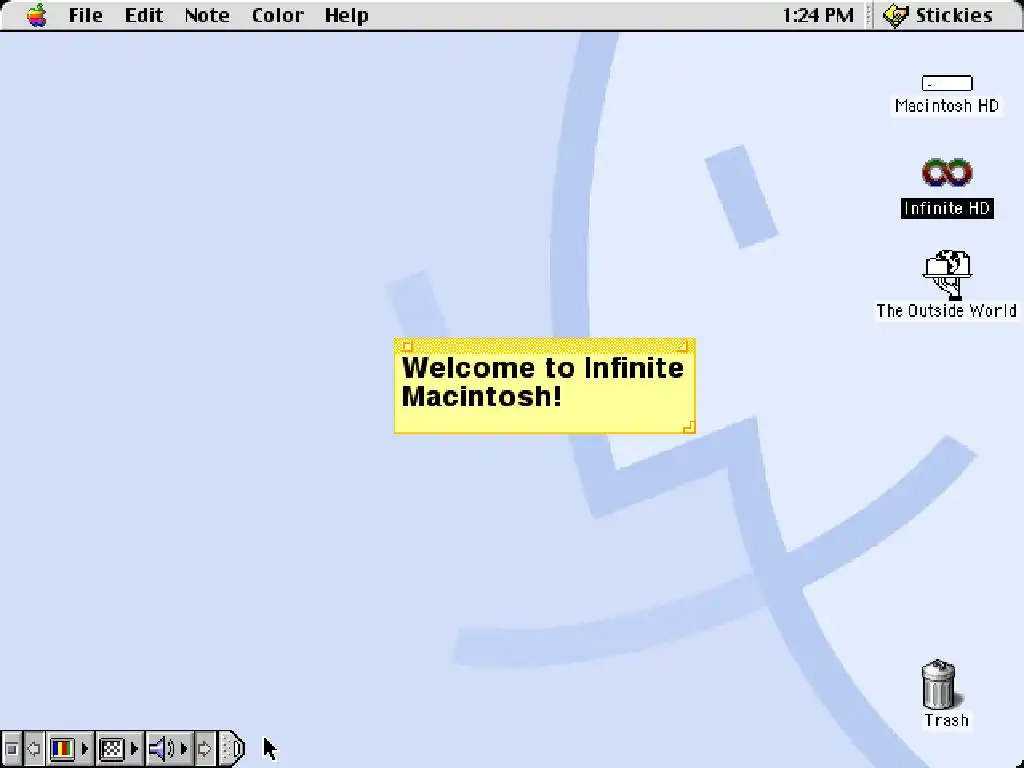Screen dimensions: 1024x768
Task: Click the sticky note's close box
Action: click(x=407, y=346)
